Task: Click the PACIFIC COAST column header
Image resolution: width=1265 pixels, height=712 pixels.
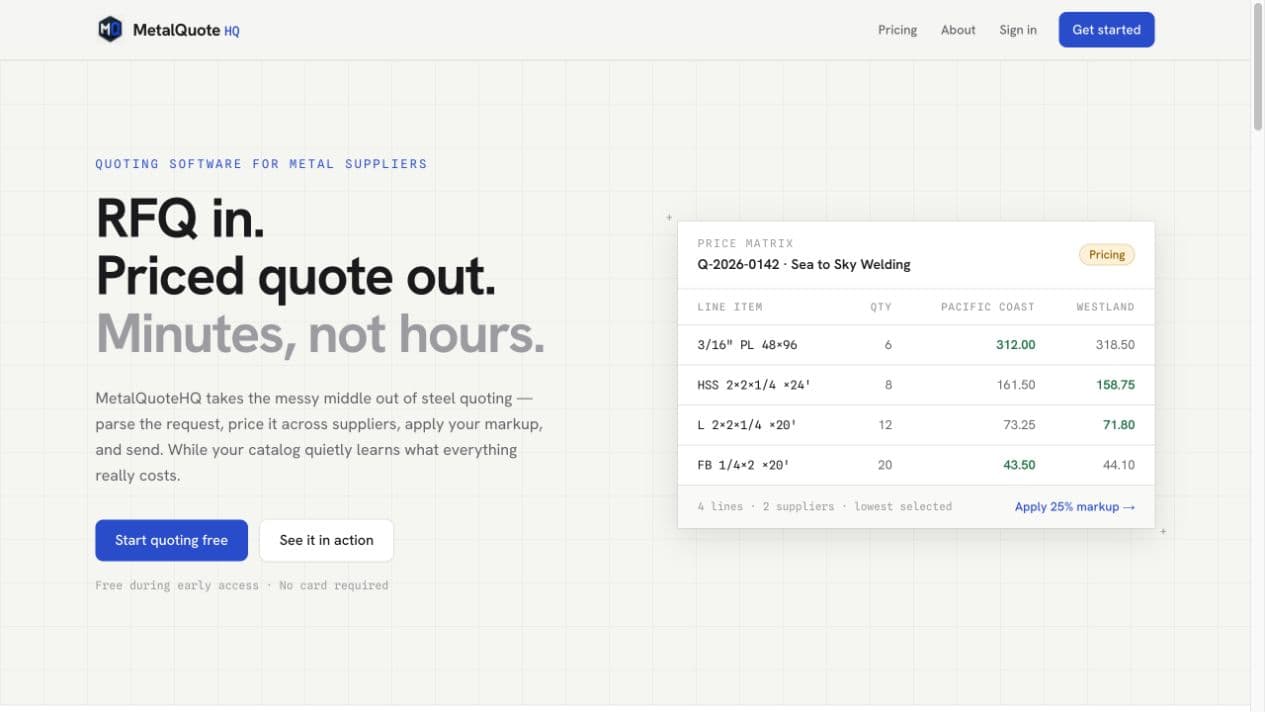Action: click(x=988, y=307)
